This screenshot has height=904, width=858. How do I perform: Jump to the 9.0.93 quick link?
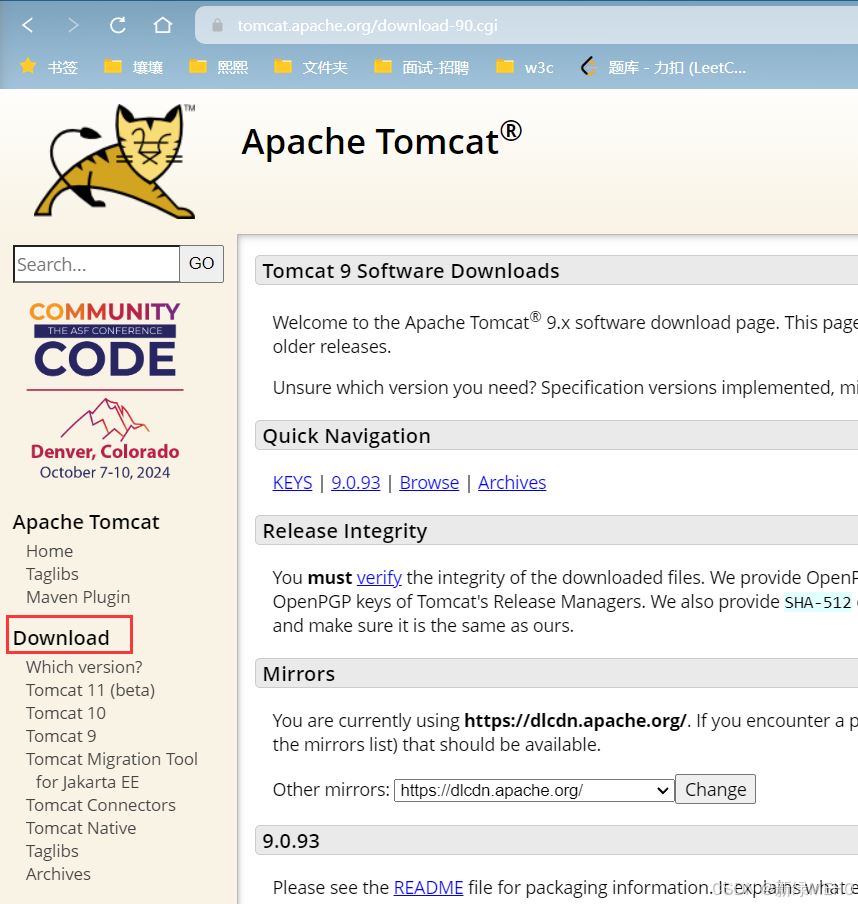(356, 482)
